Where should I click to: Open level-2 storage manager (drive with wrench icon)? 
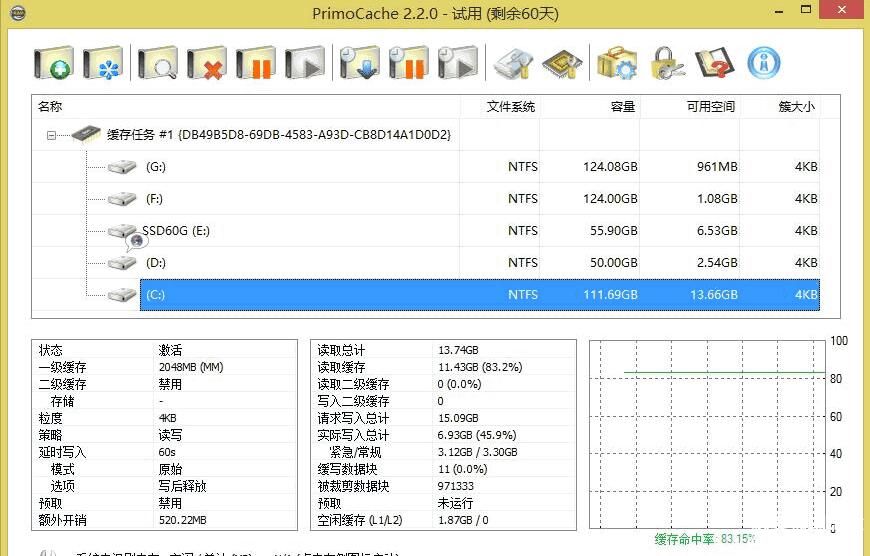pyautogui.click(x=513, y=64)
